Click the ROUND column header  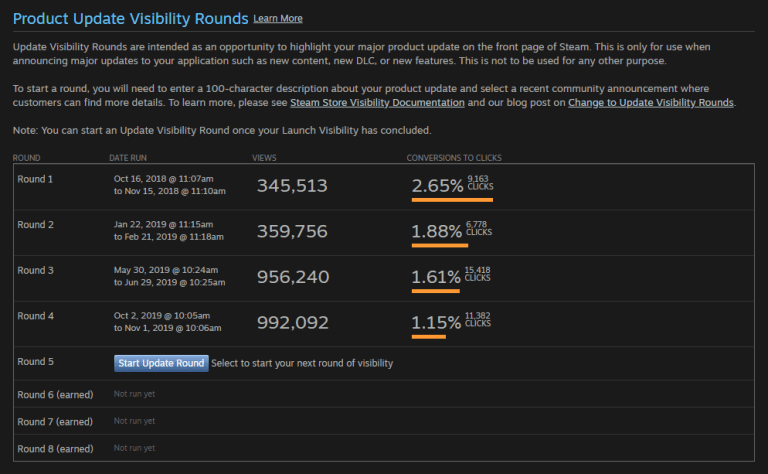27,158
